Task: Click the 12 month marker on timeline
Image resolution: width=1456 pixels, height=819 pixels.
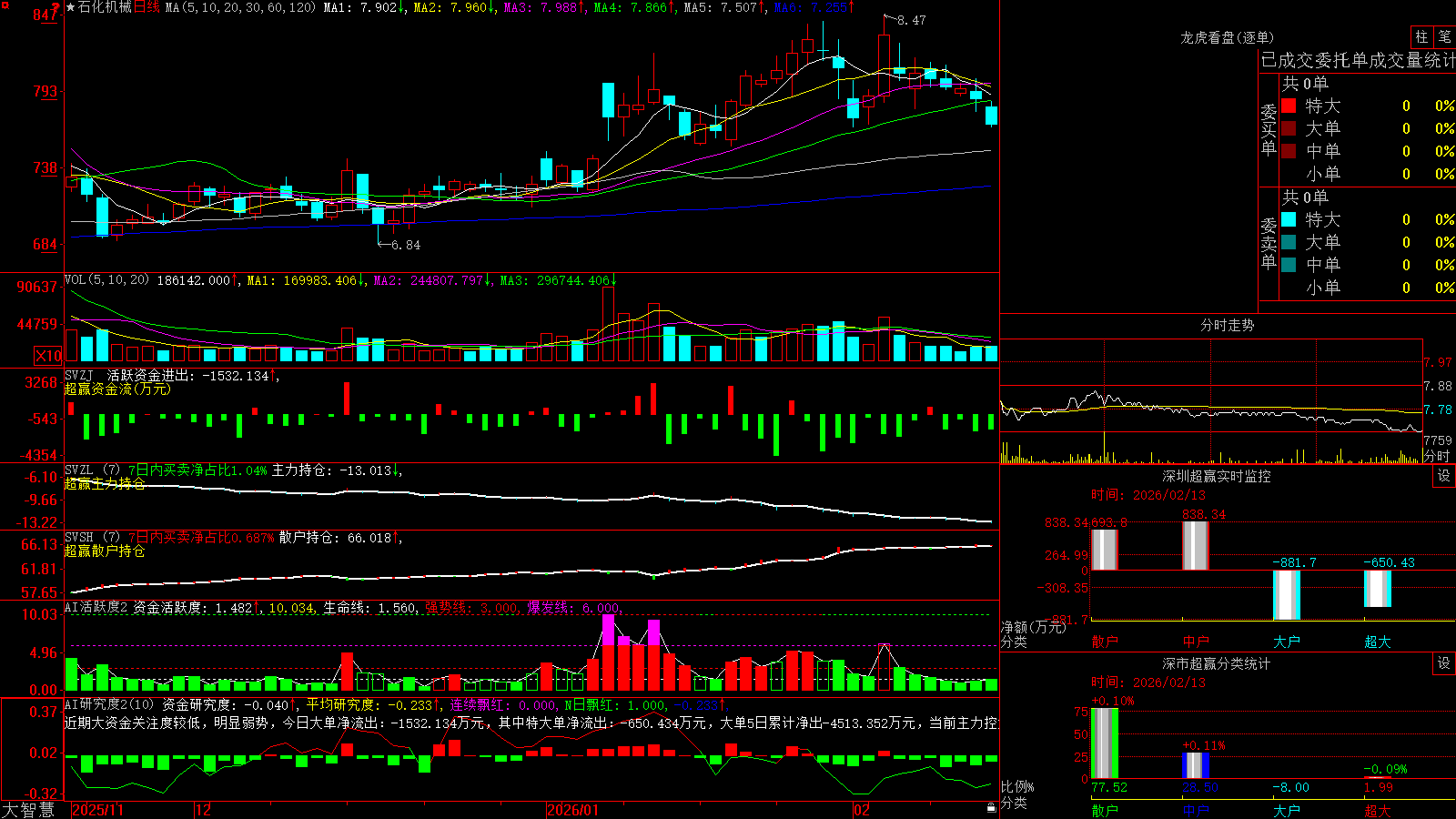Action: point(203,810)
